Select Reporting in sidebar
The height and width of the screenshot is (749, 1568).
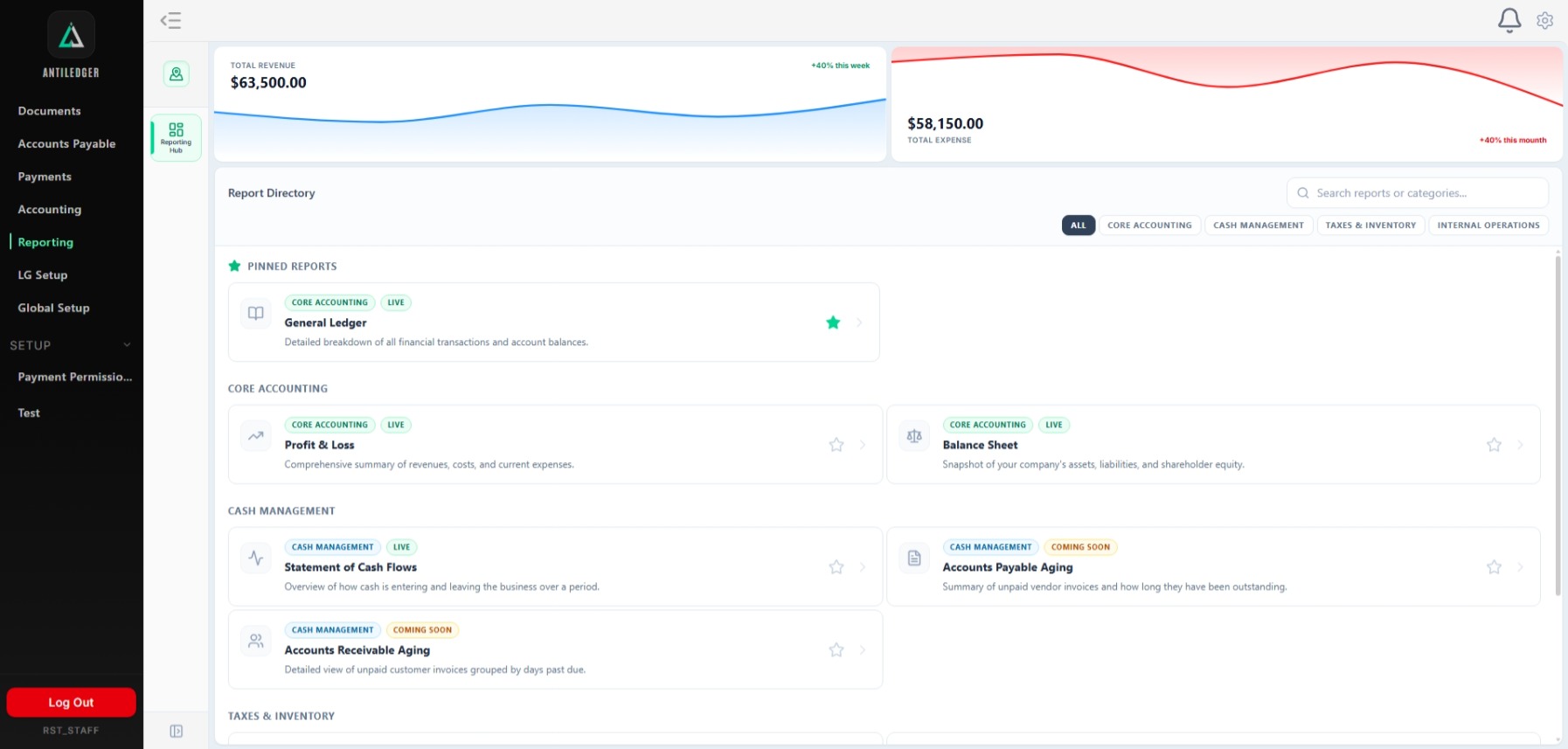45,242
